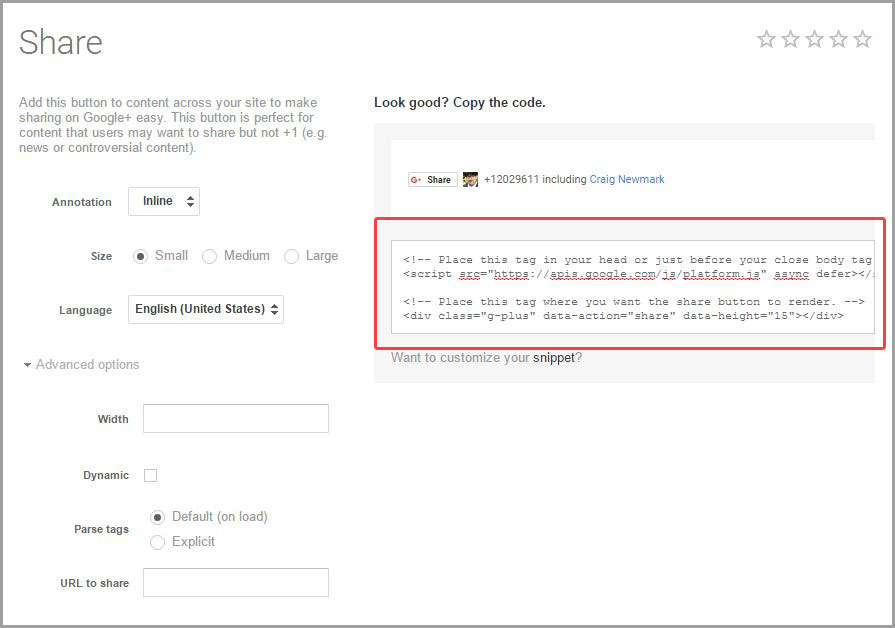Click the profile avatar next to Share button
The image size is (895, 628).
coord(470,179)
